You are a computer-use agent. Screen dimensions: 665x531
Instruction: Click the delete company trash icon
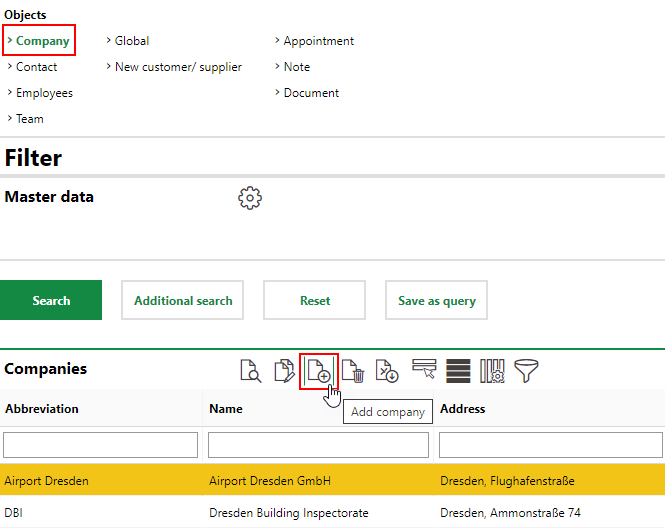pos(353,371)
